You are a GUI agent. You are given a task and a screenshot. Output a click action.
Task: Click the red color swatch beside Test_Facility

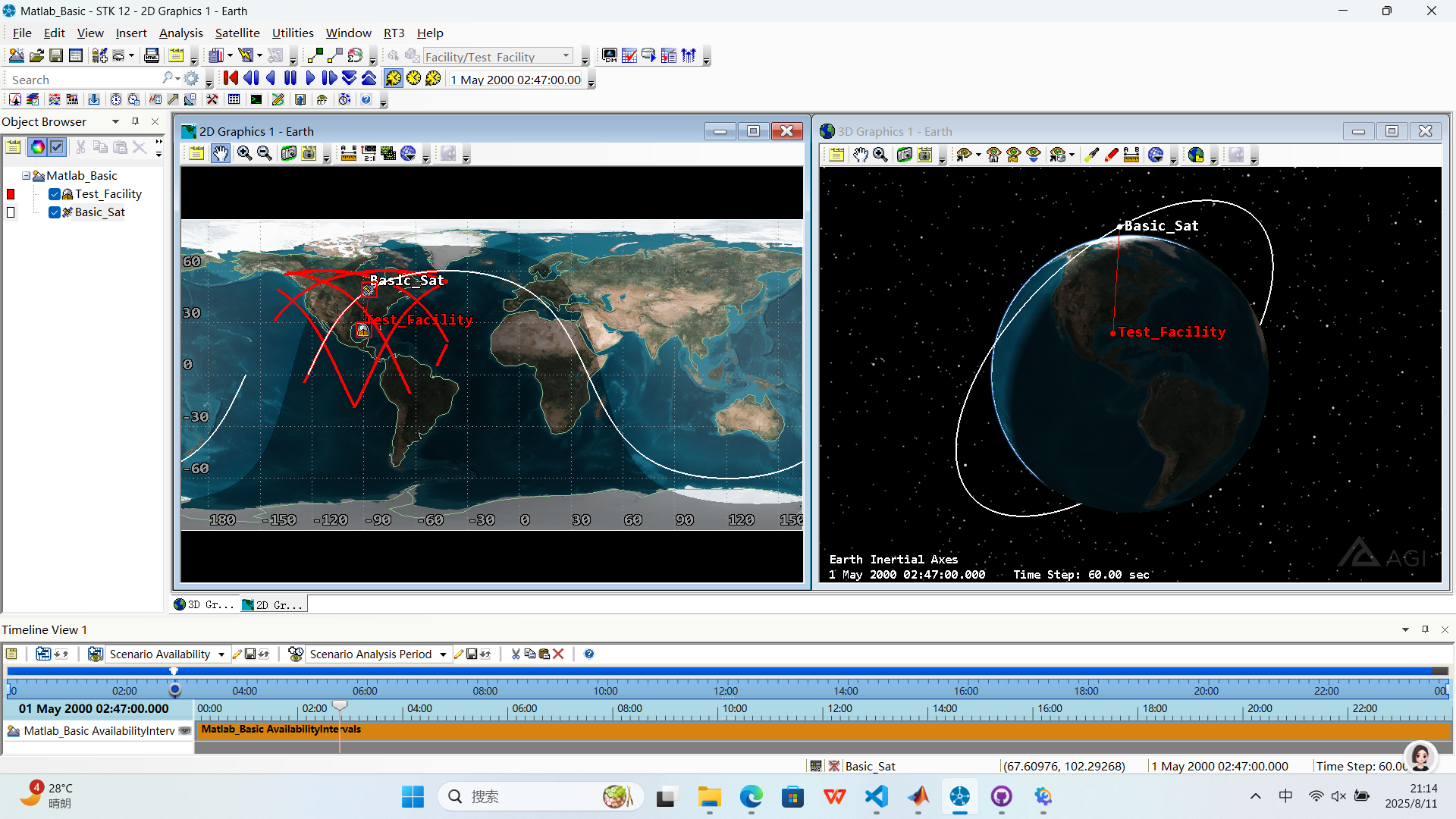click(11, 194)
